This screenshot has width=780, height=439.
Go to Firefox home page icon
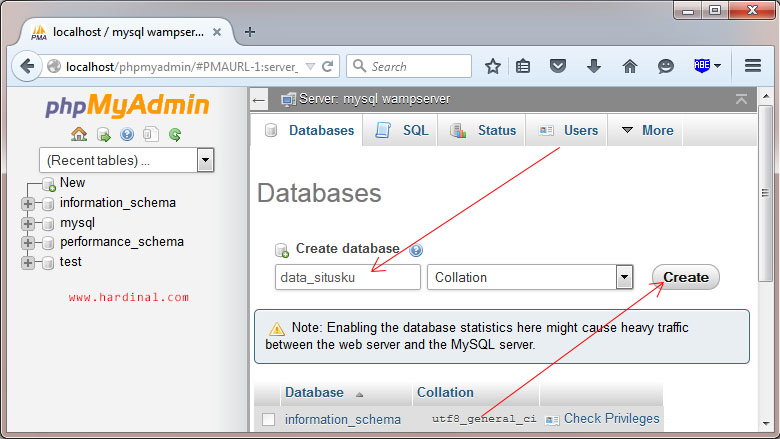click(x=630, y=66)
